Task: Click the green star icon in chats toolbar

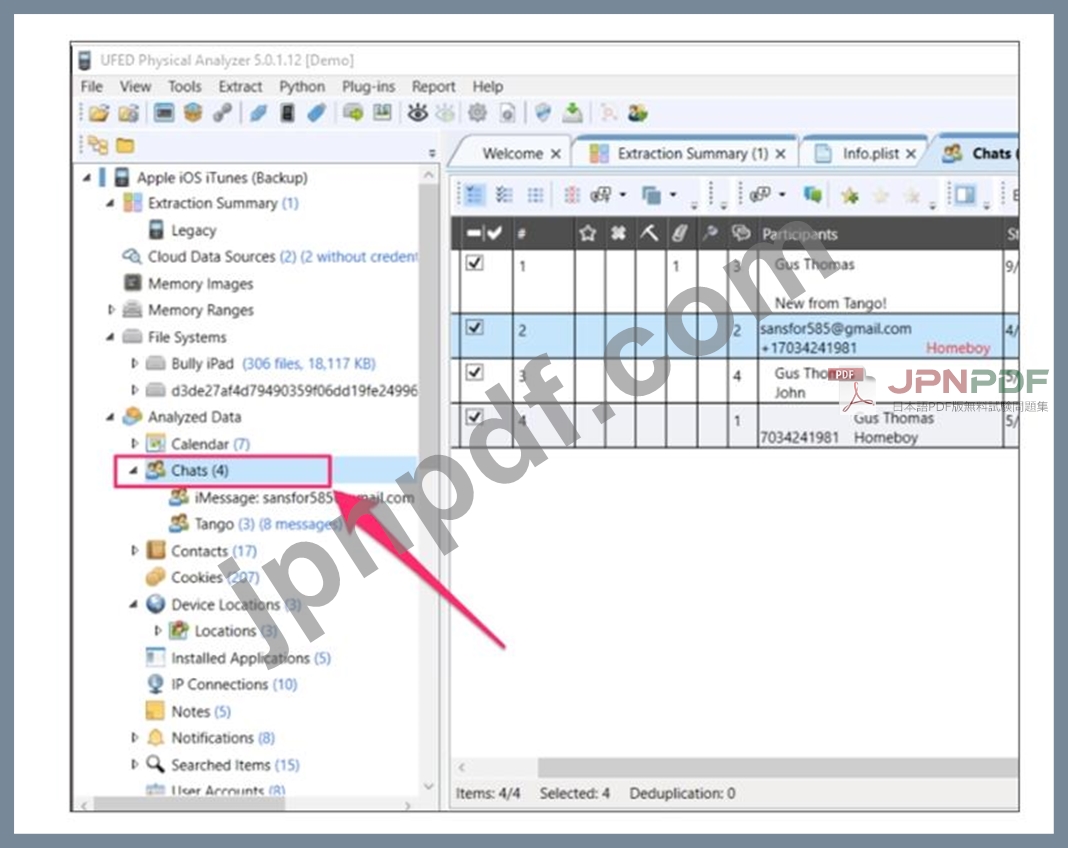Action: point(849,196)
